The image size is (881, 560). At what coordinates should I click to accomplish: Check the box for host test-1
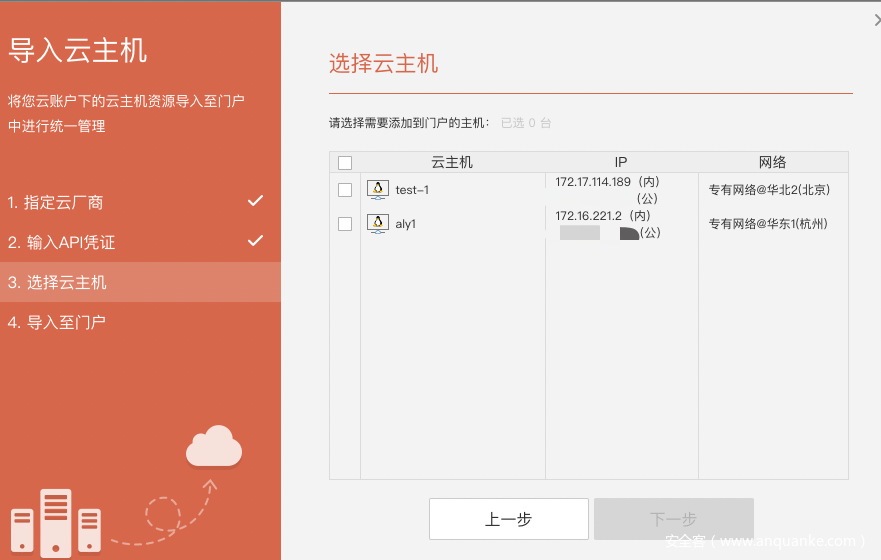[x=345, y=190]
